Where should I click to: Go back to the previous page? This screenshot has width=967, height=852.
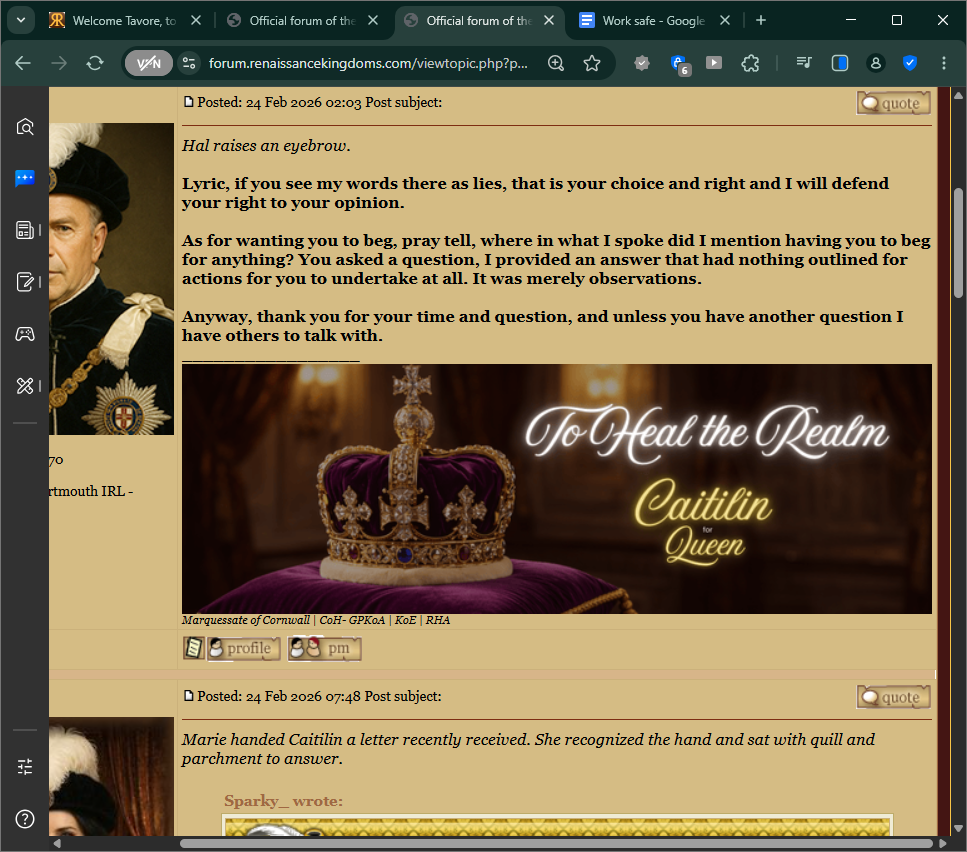coord(23,63)
